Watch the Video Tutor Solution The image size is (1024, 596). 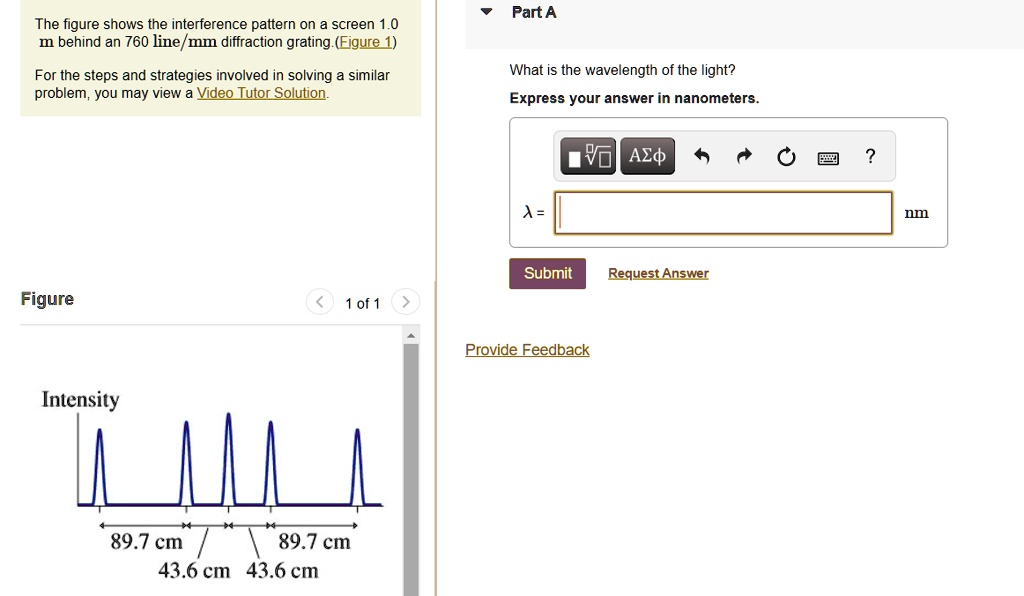260,93
